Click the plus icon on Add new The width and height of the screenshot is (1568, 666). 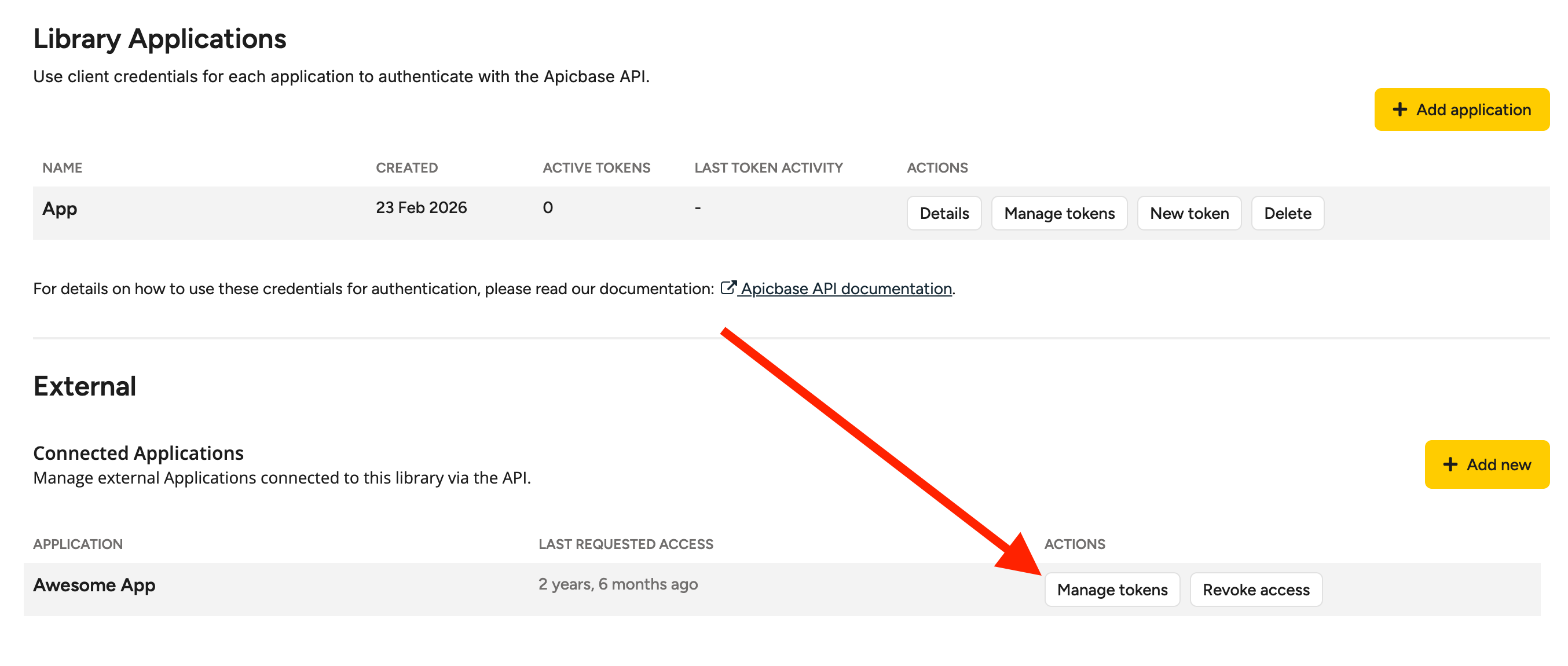point(1450,464)
